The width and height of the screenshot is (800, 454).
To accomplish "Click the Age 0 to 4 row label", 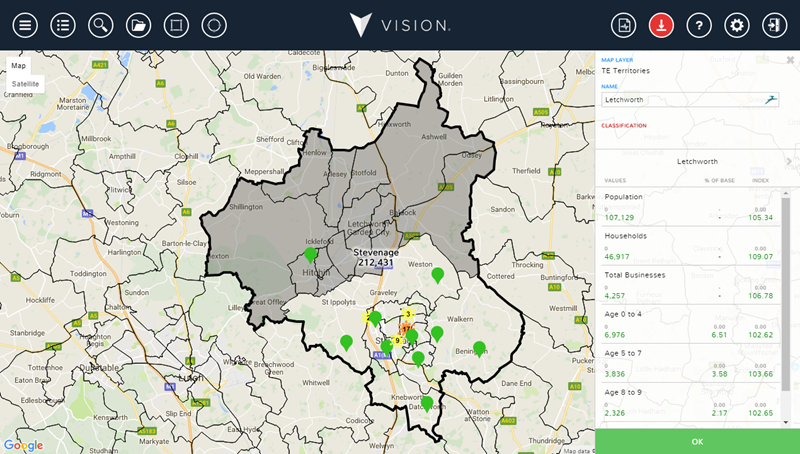I will click(x=623, y=314).
